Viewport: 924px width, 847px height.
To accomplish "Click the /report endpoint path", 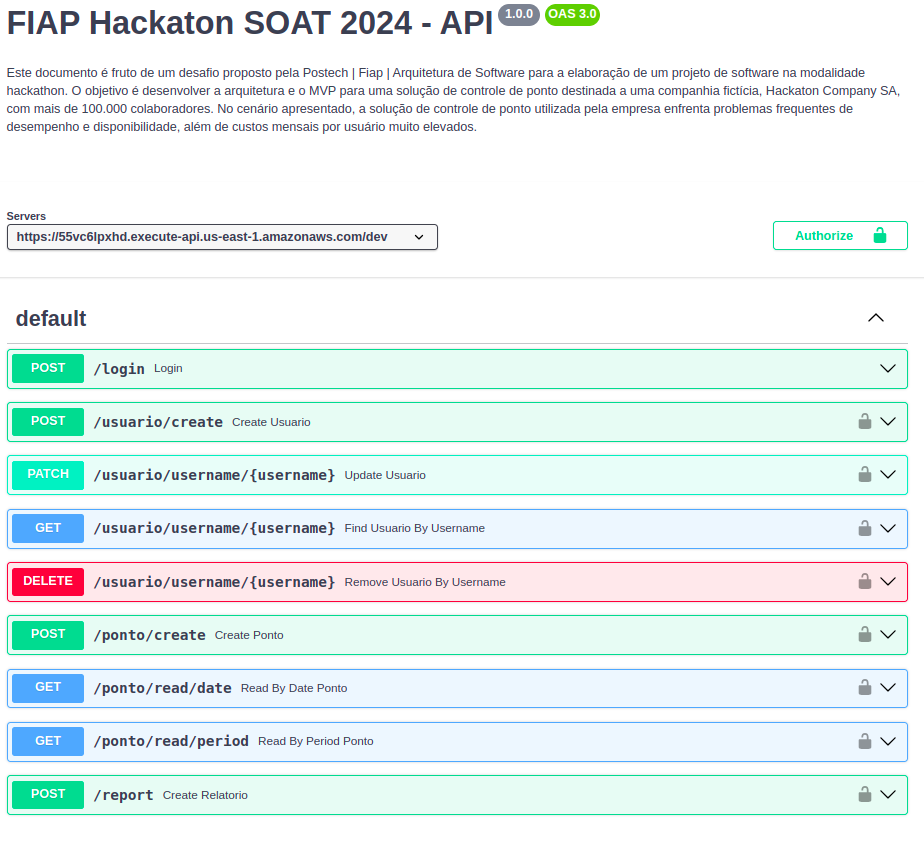I will pos(123,795).
